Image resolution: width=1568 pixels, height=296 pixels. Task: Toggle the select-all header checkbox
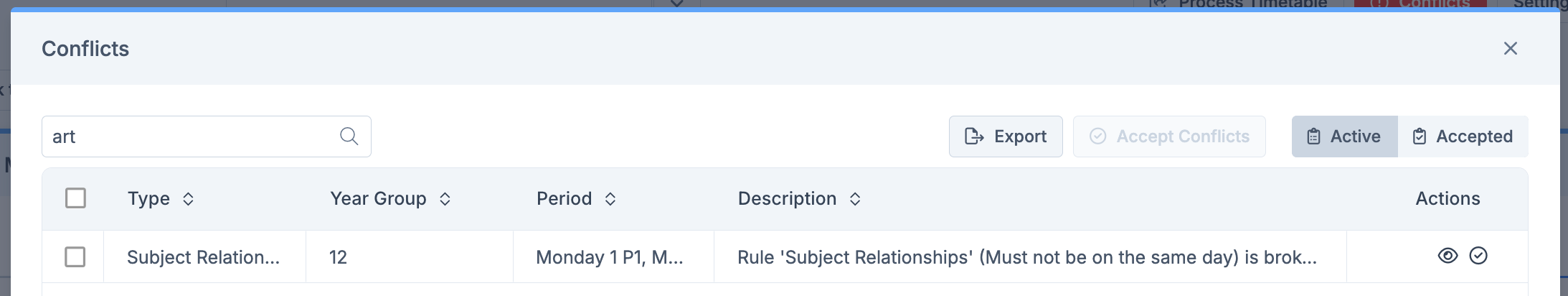[x=75, y=198]
